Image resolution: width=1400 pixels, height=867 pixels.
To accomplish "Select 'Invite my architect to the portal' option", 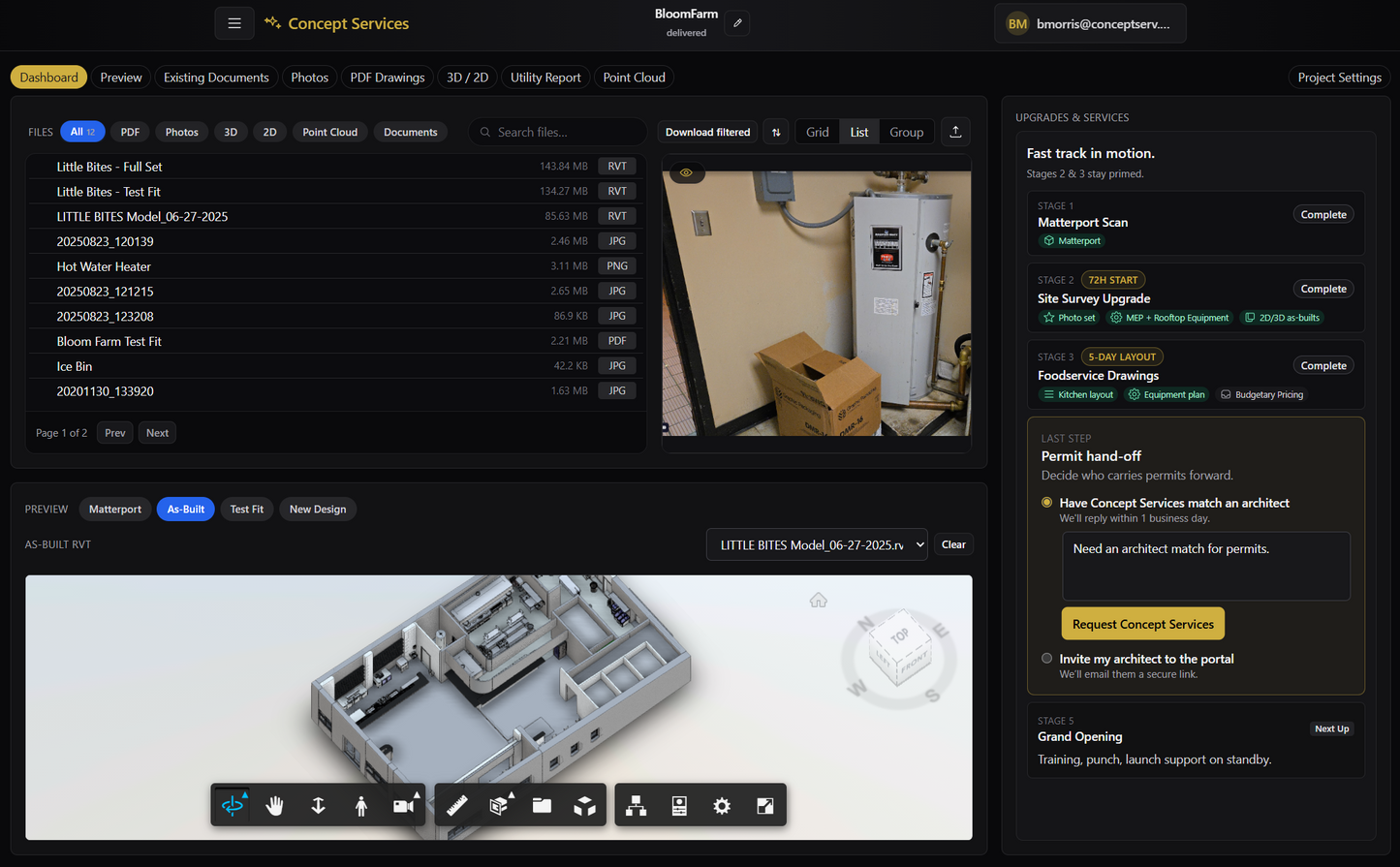I will coord(1046,659).
